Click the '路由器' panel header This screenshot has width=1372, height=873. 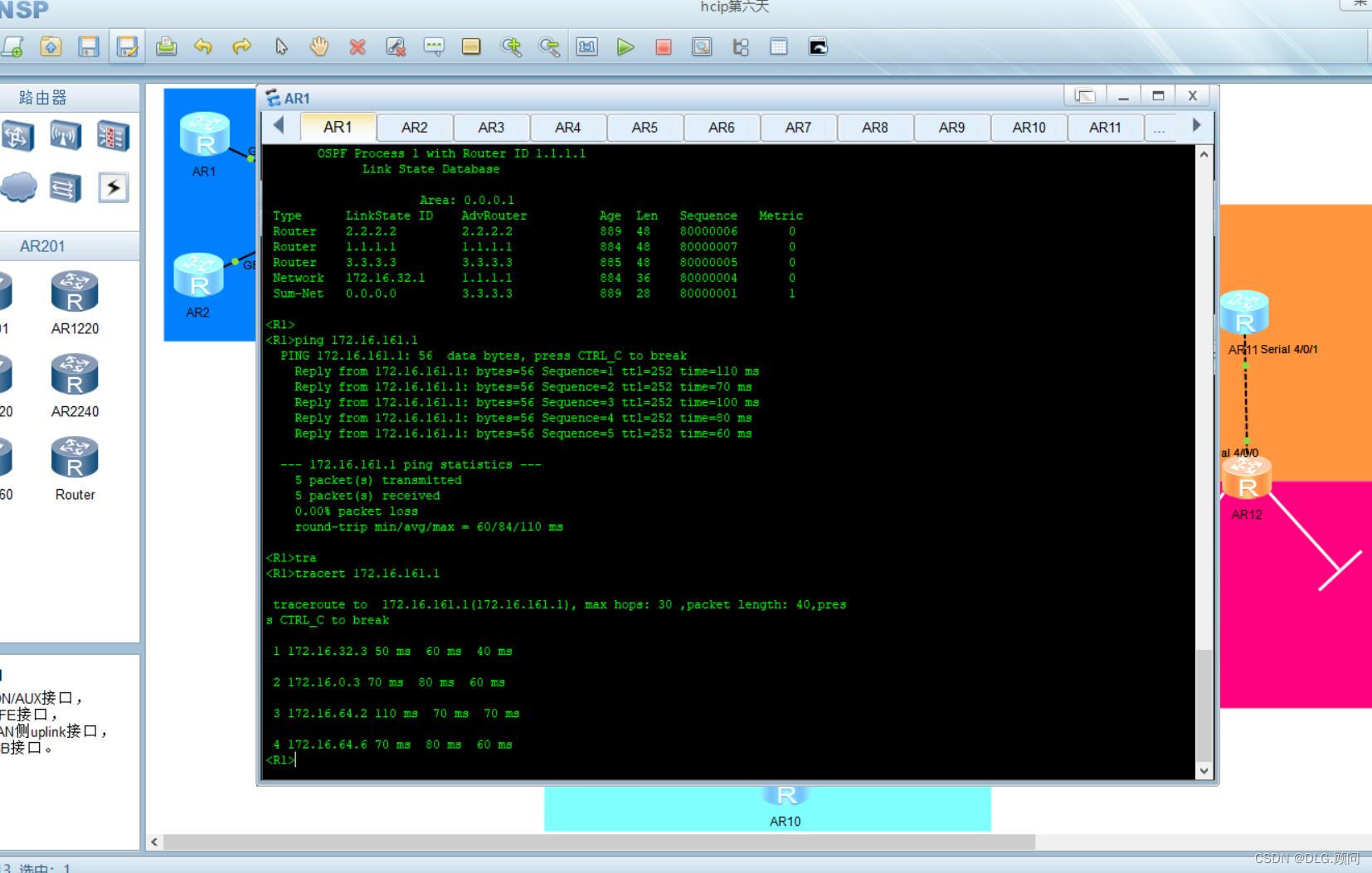coord(42,98)
